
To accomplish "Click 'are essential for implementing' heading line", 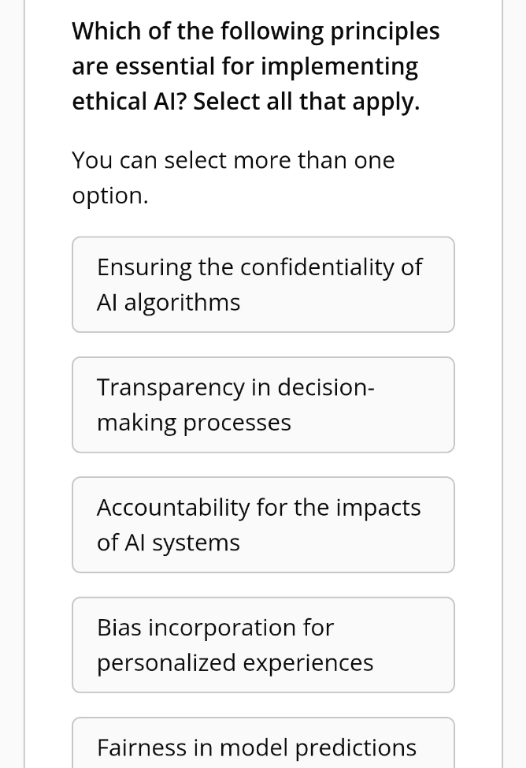I will point(245,66).
